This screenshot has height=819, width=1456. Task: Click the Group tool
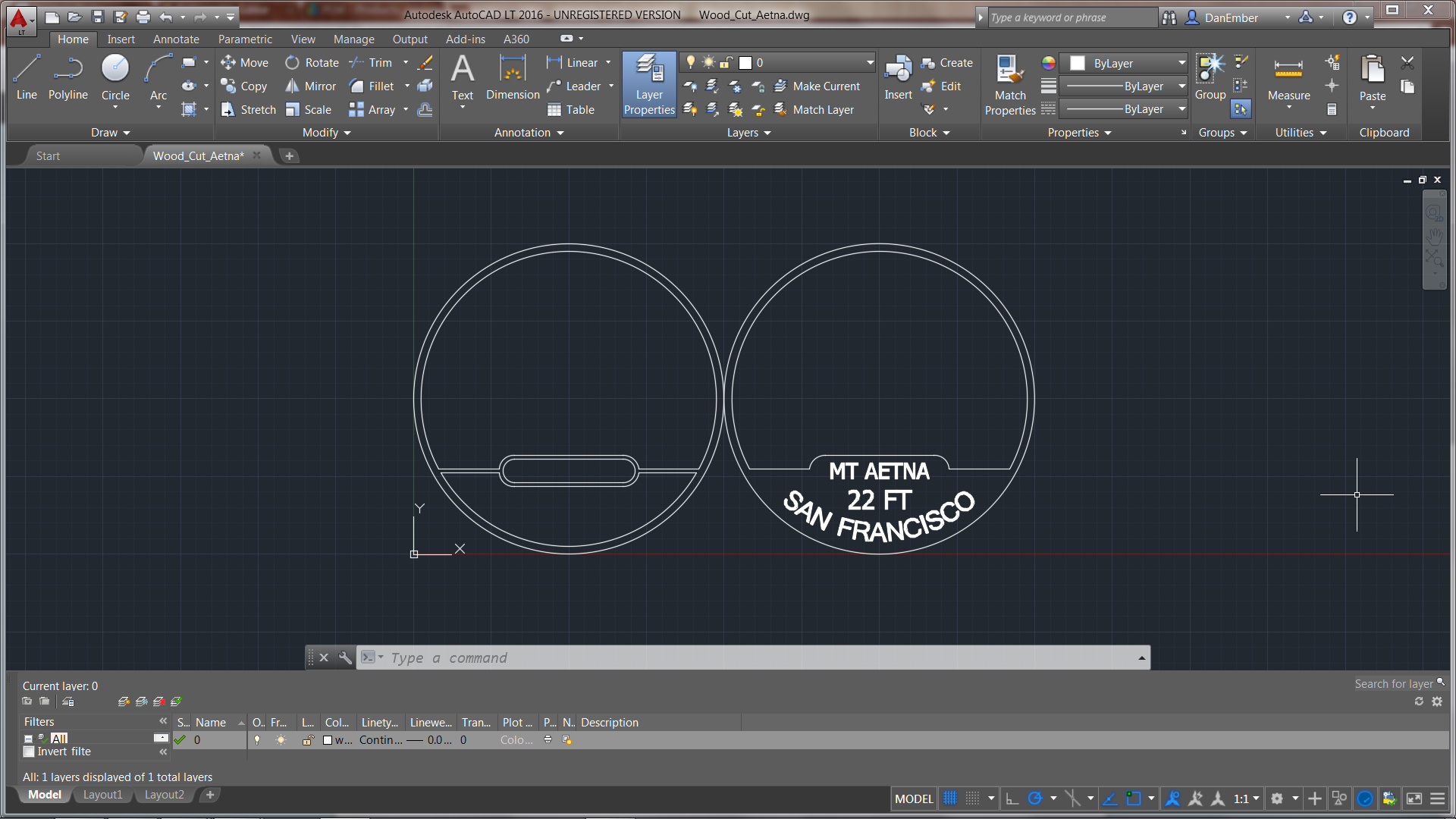(1210, 77)
